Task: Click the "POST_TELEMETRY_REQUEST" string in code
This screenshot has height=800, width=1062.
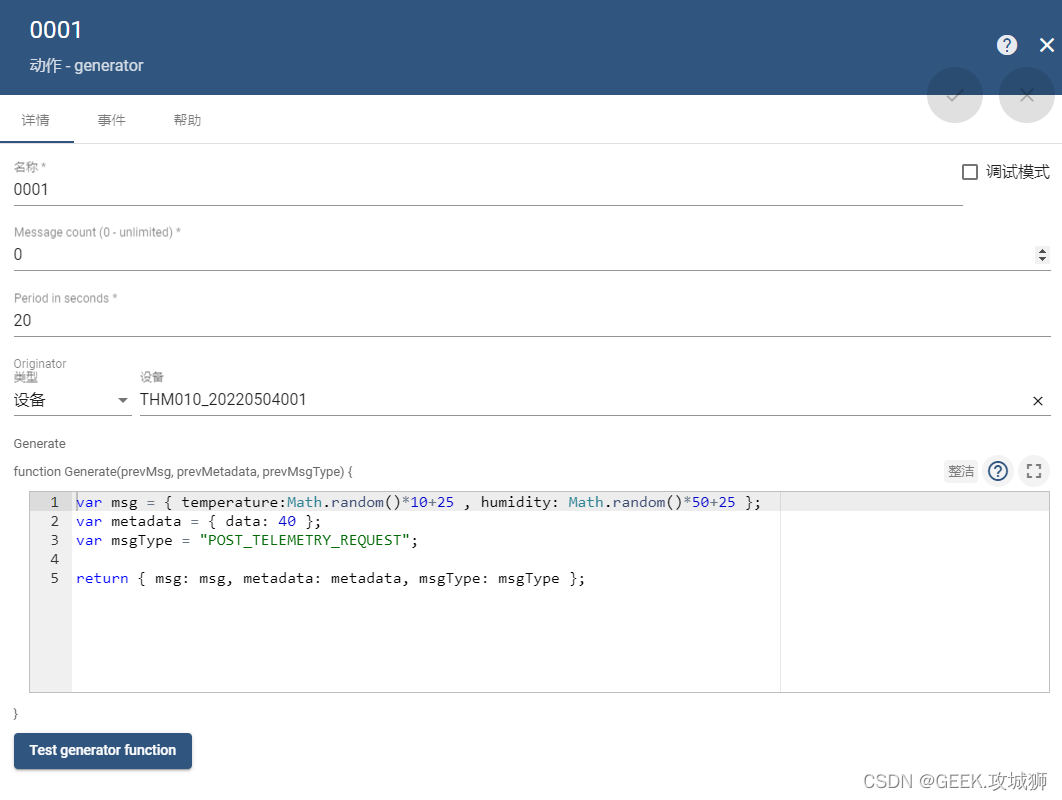Action: 304,540
